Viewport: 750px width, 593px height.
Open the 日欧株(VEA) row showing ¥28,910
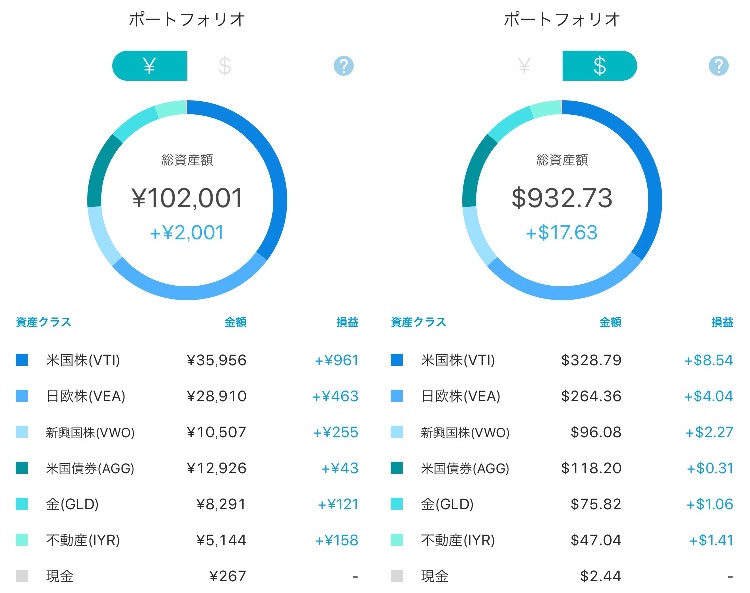tap(187, 396)
